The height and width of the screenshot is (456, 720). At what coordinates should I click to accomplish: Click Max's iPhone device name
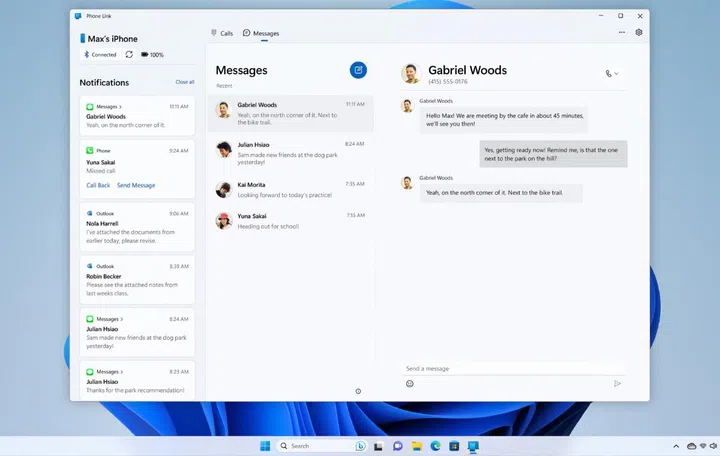click(x=112, y=39)
